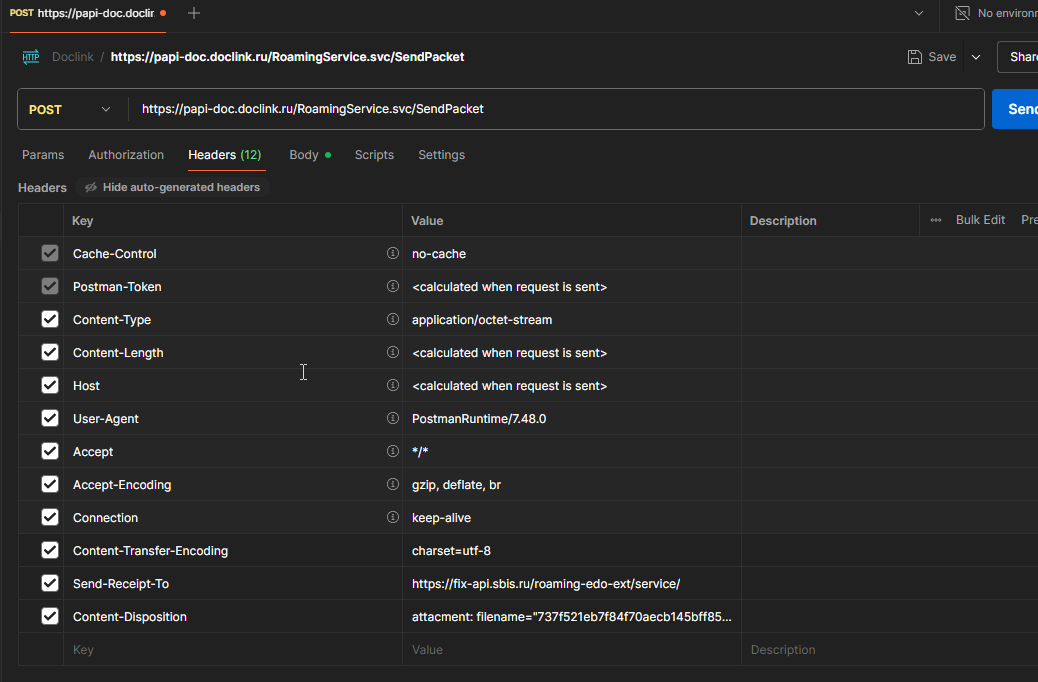Click the Doclink collection breadcrumb

73,57
